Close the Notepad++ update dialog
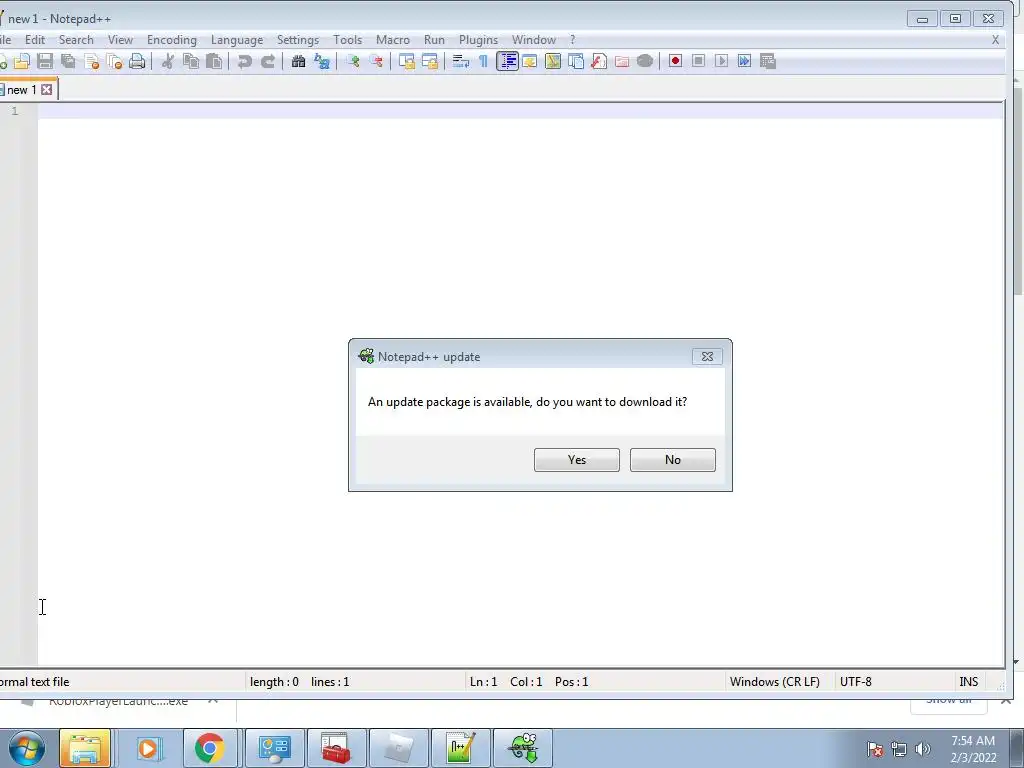The width and height of the screenshot is (1024, 768). click(707, 357)
